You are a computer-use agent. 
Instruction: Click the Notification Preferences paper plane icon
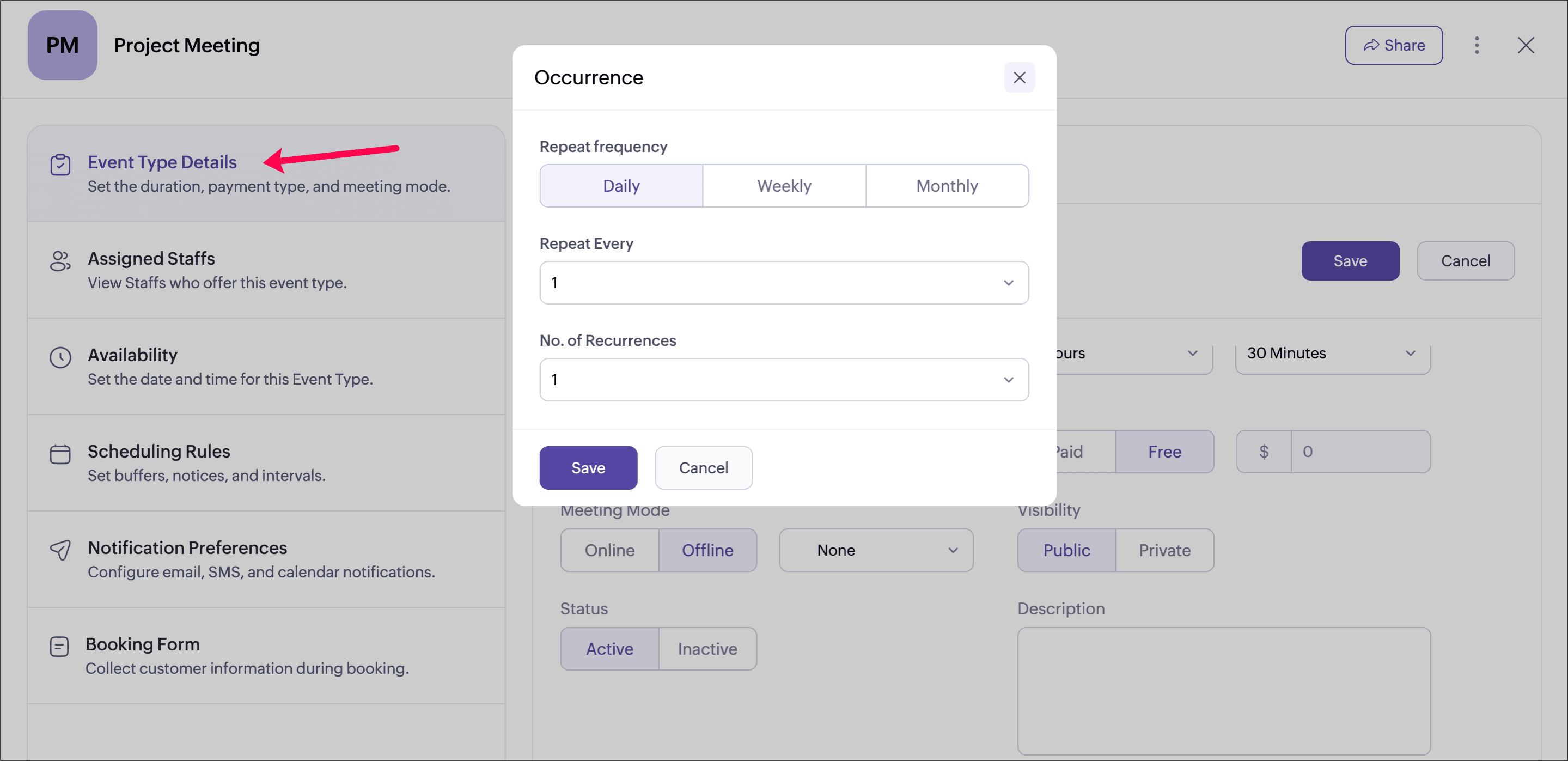coord(60,550)
